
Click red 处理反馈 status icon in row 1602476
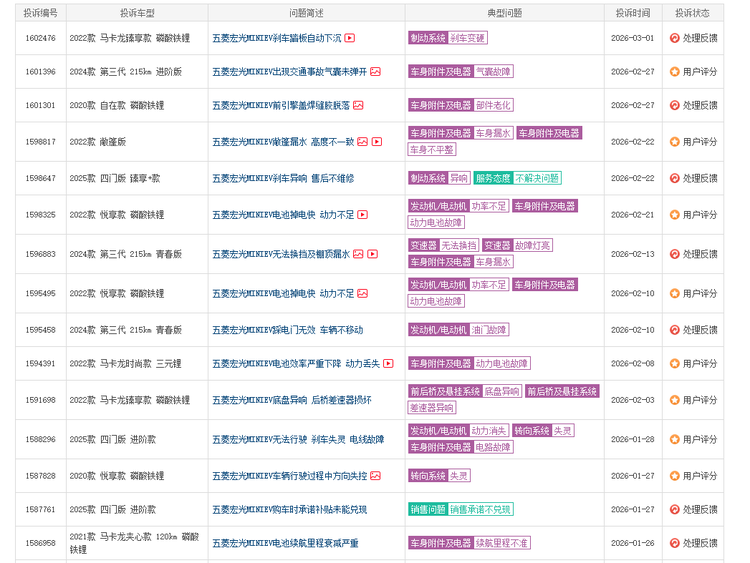[674, 38]
